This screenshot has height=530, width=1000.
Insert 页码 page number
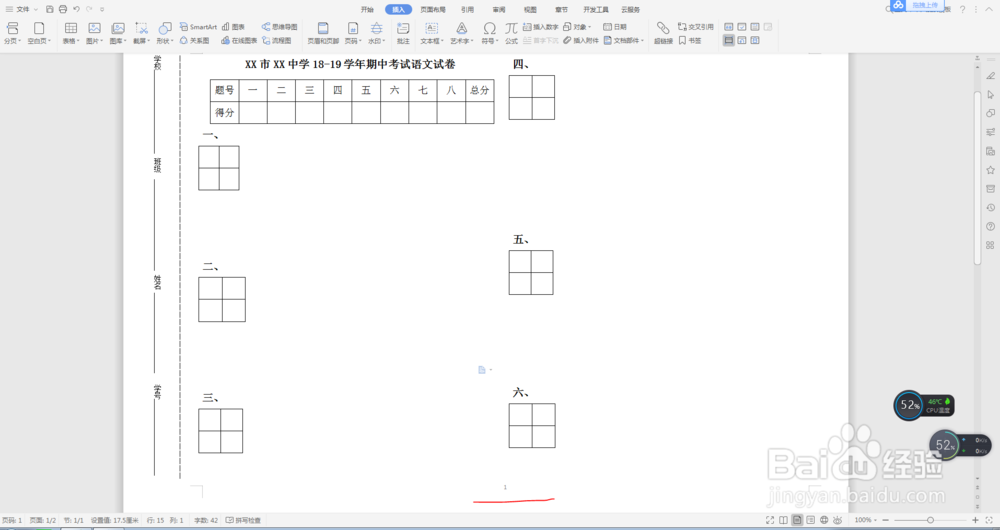353,33
